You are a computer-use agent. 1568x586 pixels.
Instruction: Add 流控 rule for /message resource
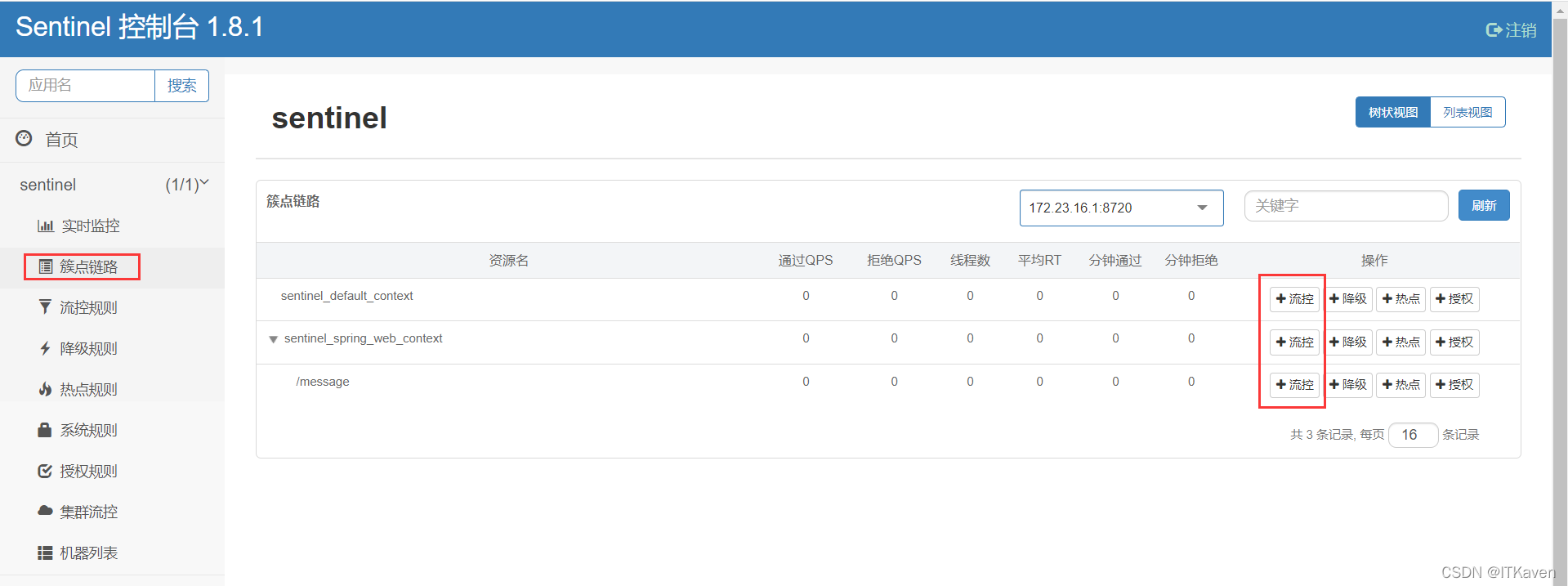(1295, 385)
